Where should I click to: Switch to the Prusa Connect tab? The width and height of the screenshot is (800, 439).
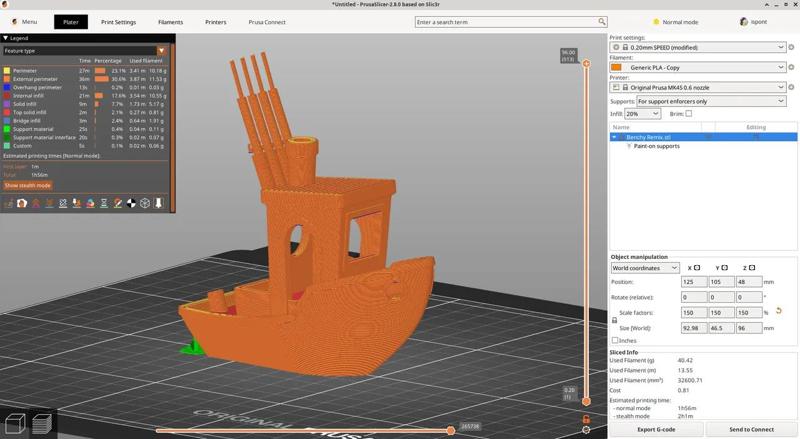pyautogui.click(x=267, y=22)
